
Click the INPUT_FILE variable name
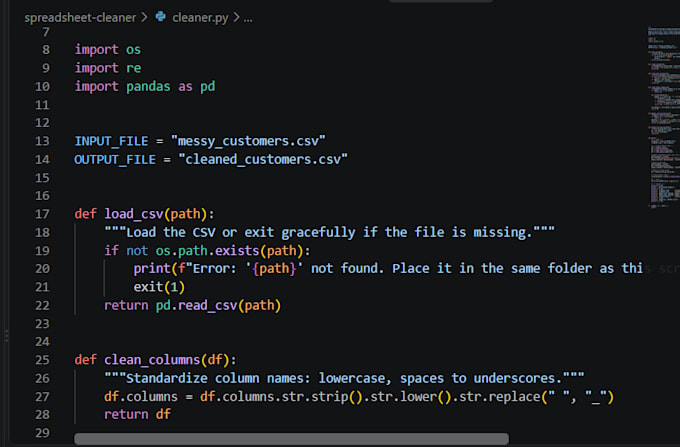[x=111, y=141]
